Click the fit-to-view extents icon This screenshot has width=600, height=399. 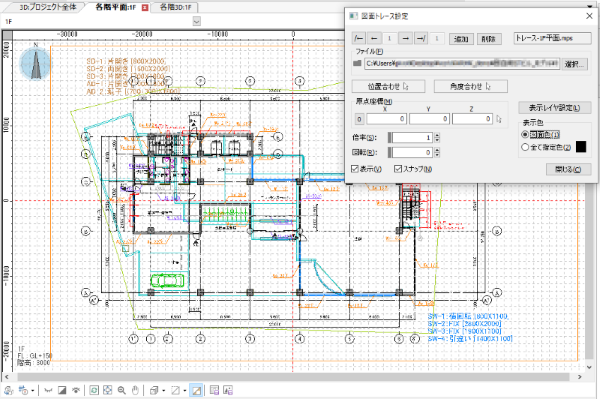tap(108, 391)
